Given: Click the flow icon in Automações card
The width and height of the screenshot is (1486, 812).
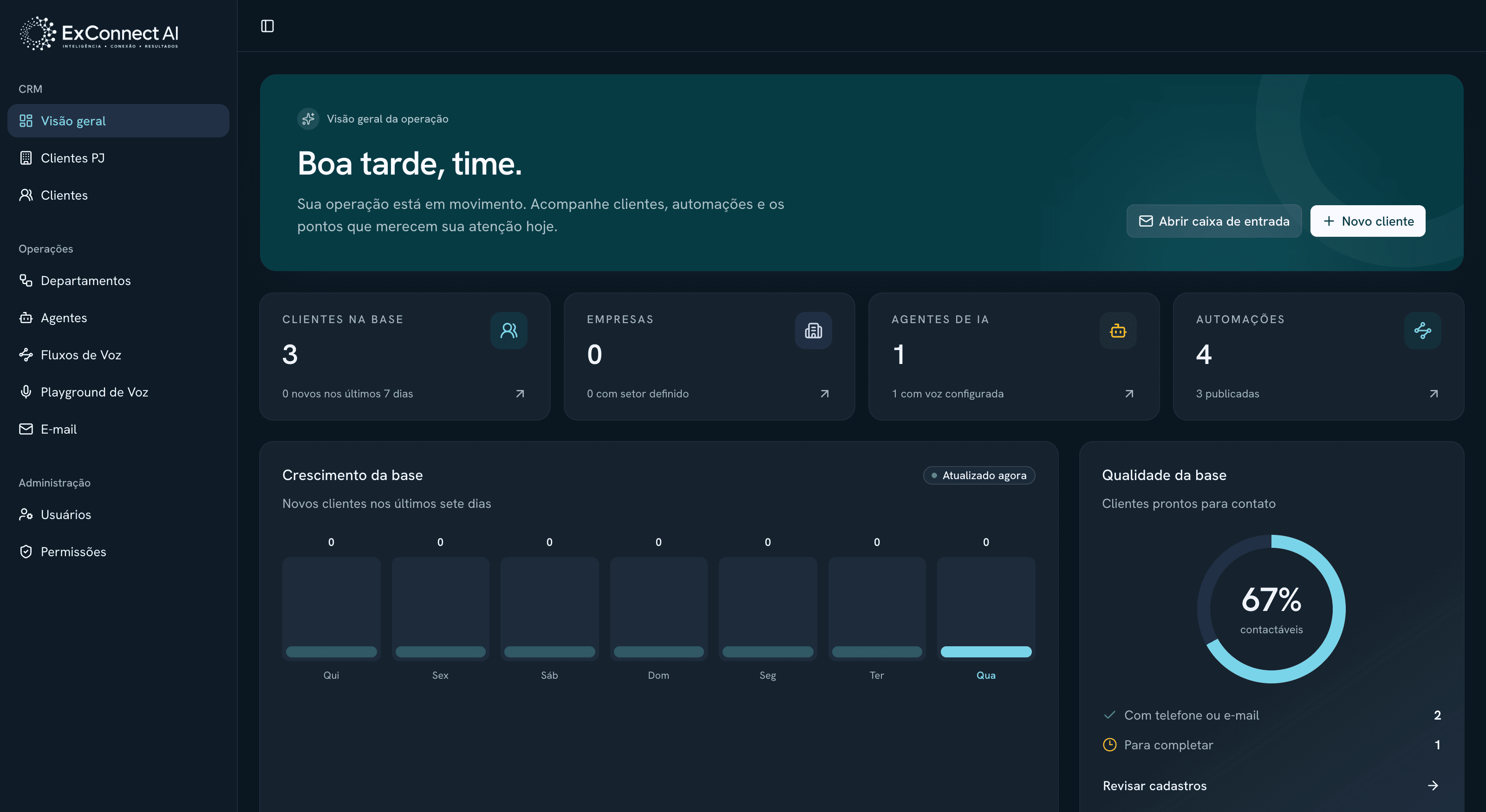Looking at the screenshot, I should (x=1422, y=331).
